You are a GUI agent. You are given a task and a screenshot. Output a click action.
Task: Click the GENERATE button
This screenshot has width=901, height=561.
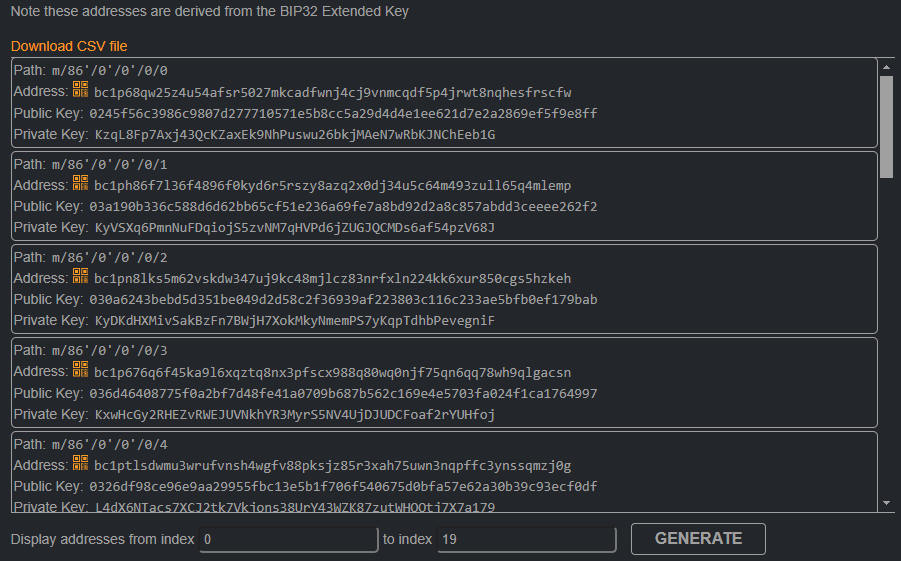(698, 539)
